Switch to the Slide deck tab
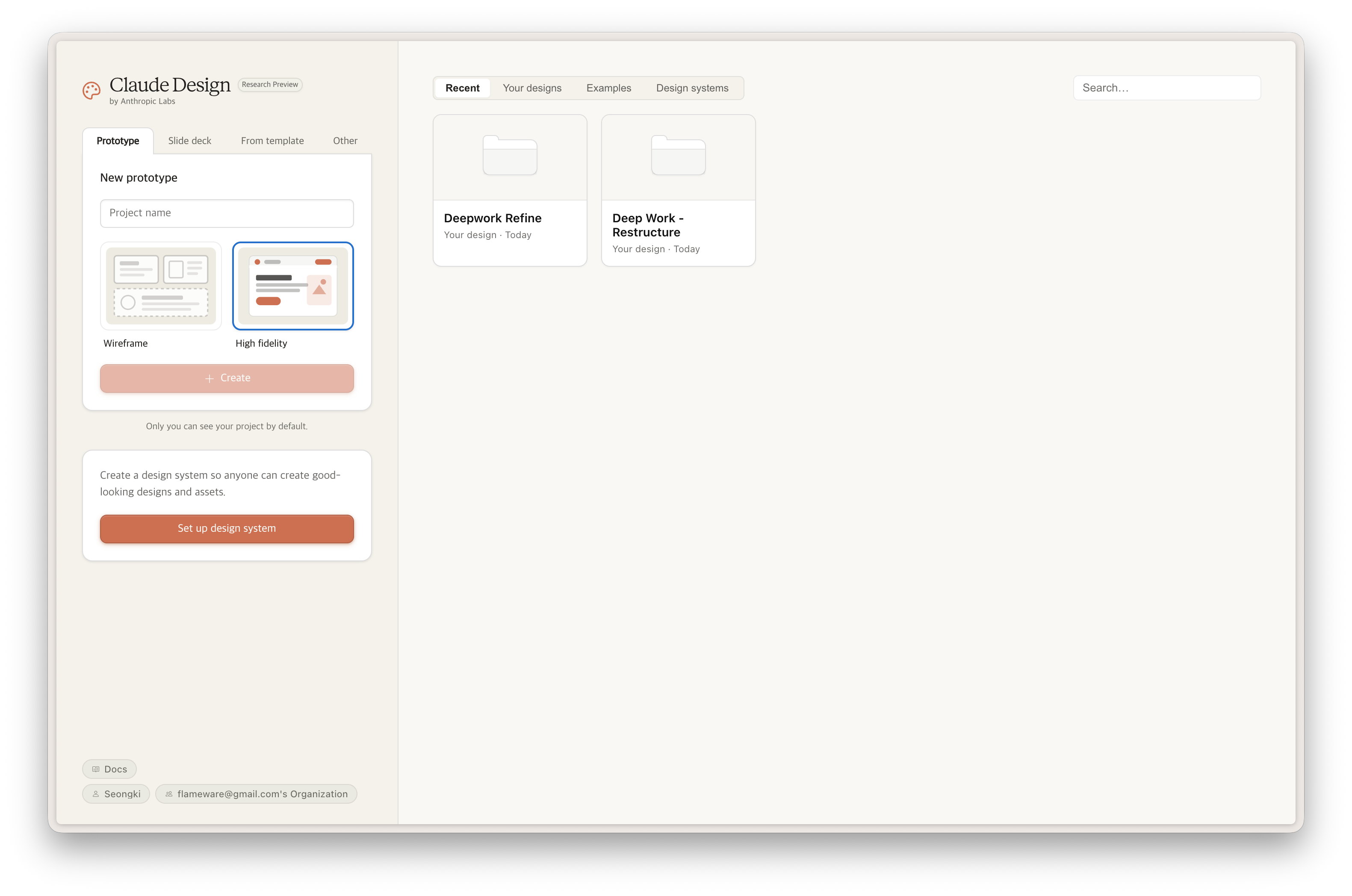This screenshot has height=896, width=1352. (190, 141)
